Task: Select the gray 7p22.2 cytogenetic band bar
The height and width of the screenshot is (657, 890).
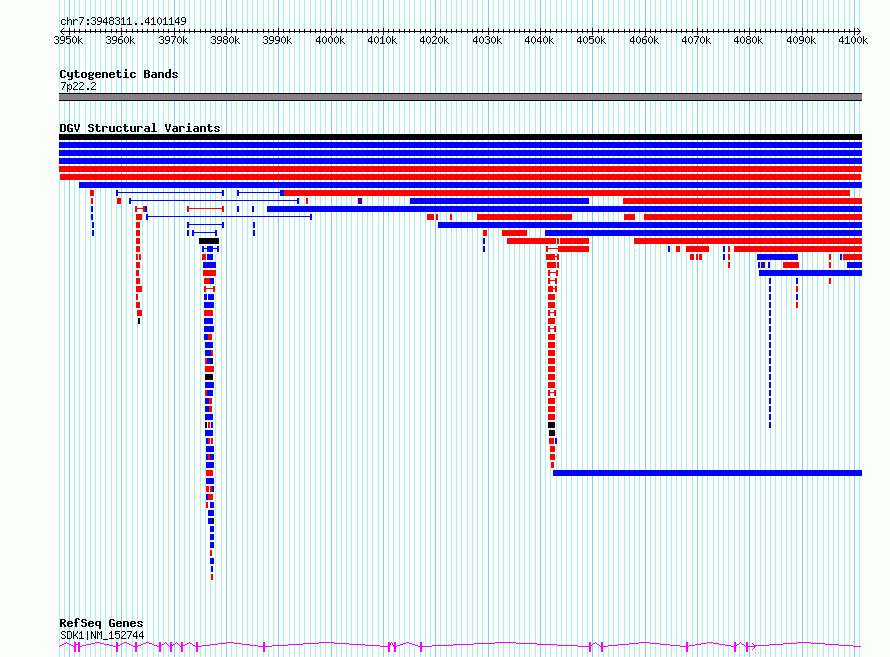Action: click(x=460, y=97)
